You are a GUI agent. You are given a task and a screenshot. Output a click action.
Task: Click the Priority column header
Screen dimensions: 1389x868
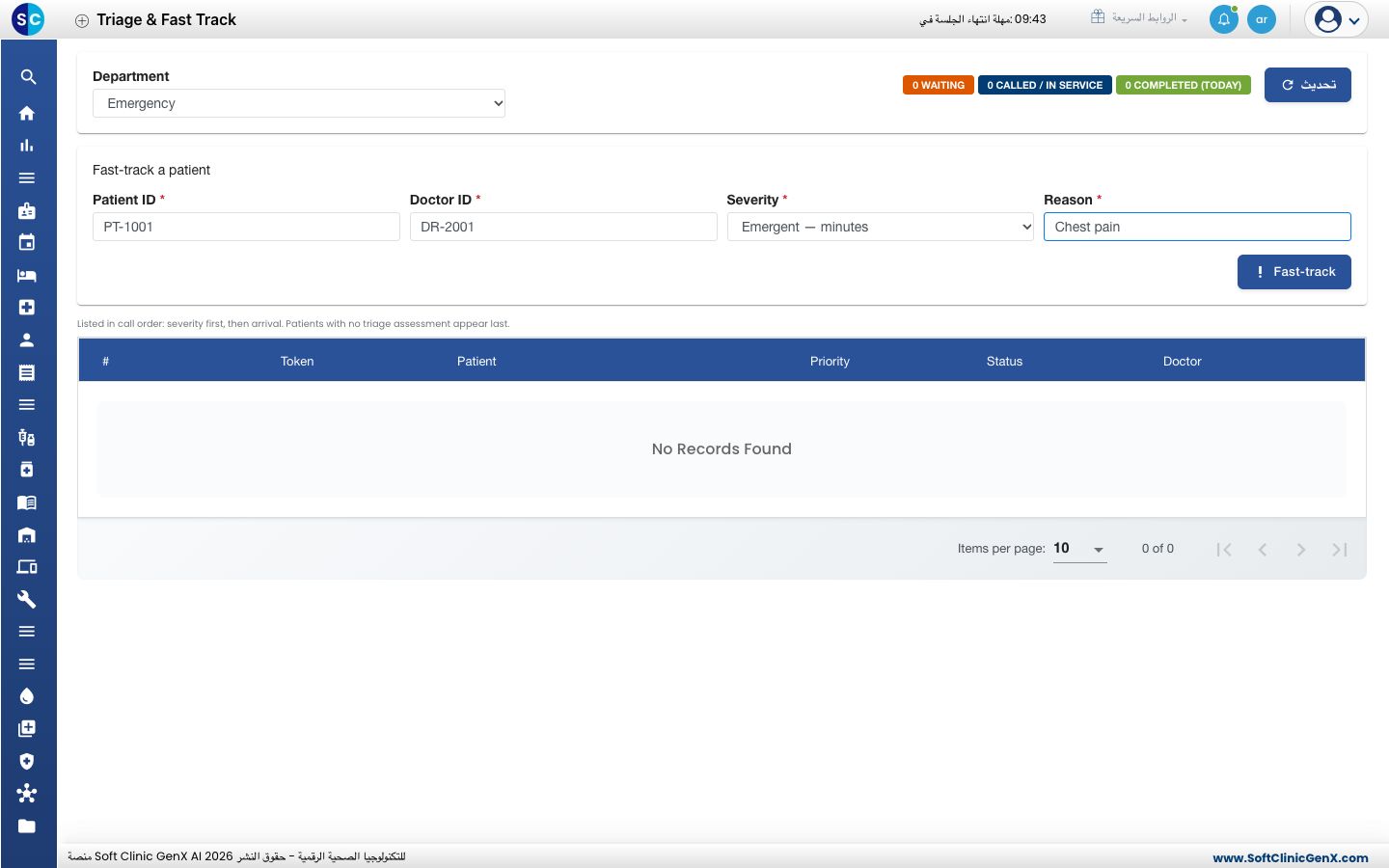point(830,362)
